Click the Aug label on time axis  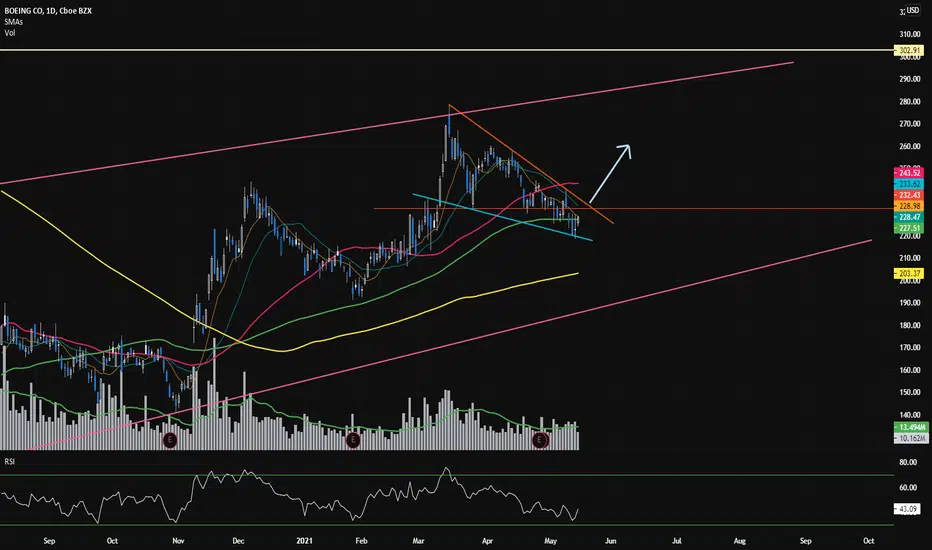739,541
